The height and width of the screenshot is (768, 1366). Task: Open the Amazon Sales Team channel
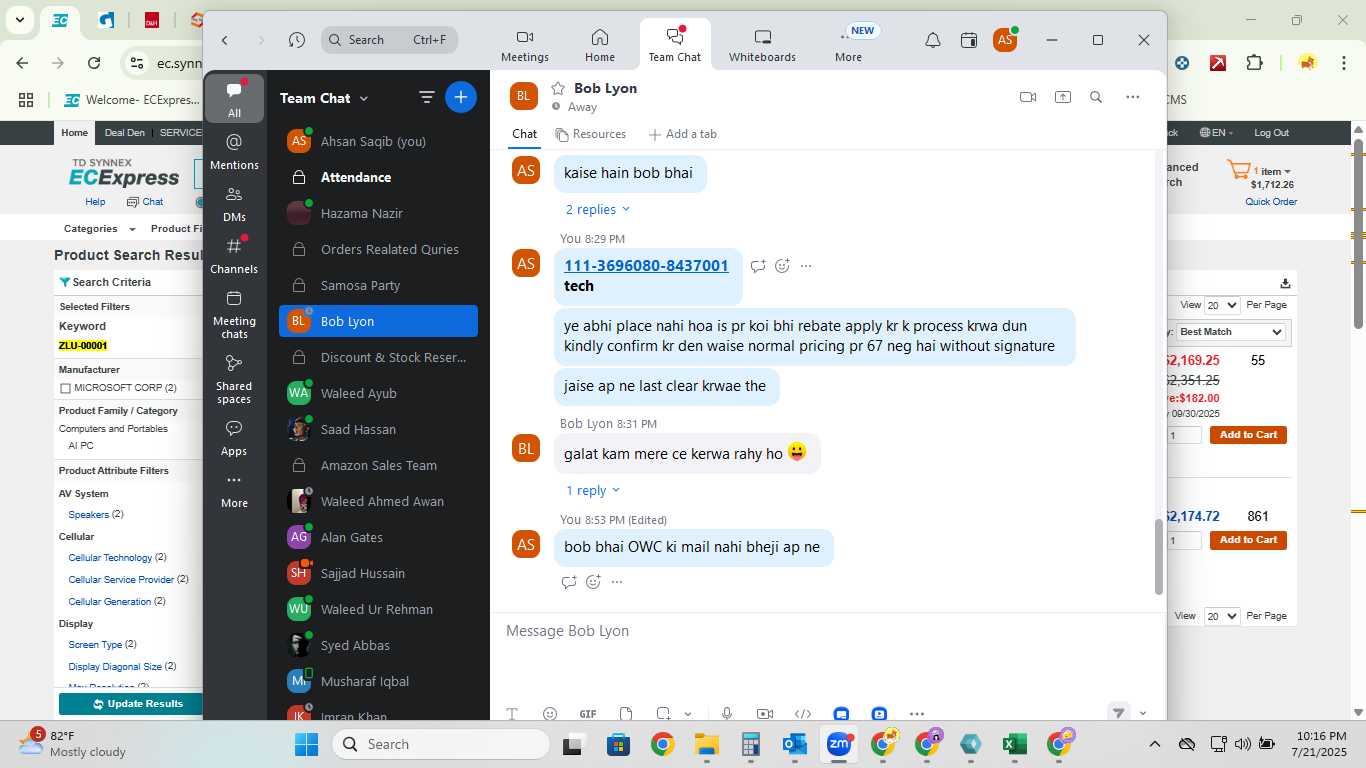pyautogui.click(x=378, y=465)
